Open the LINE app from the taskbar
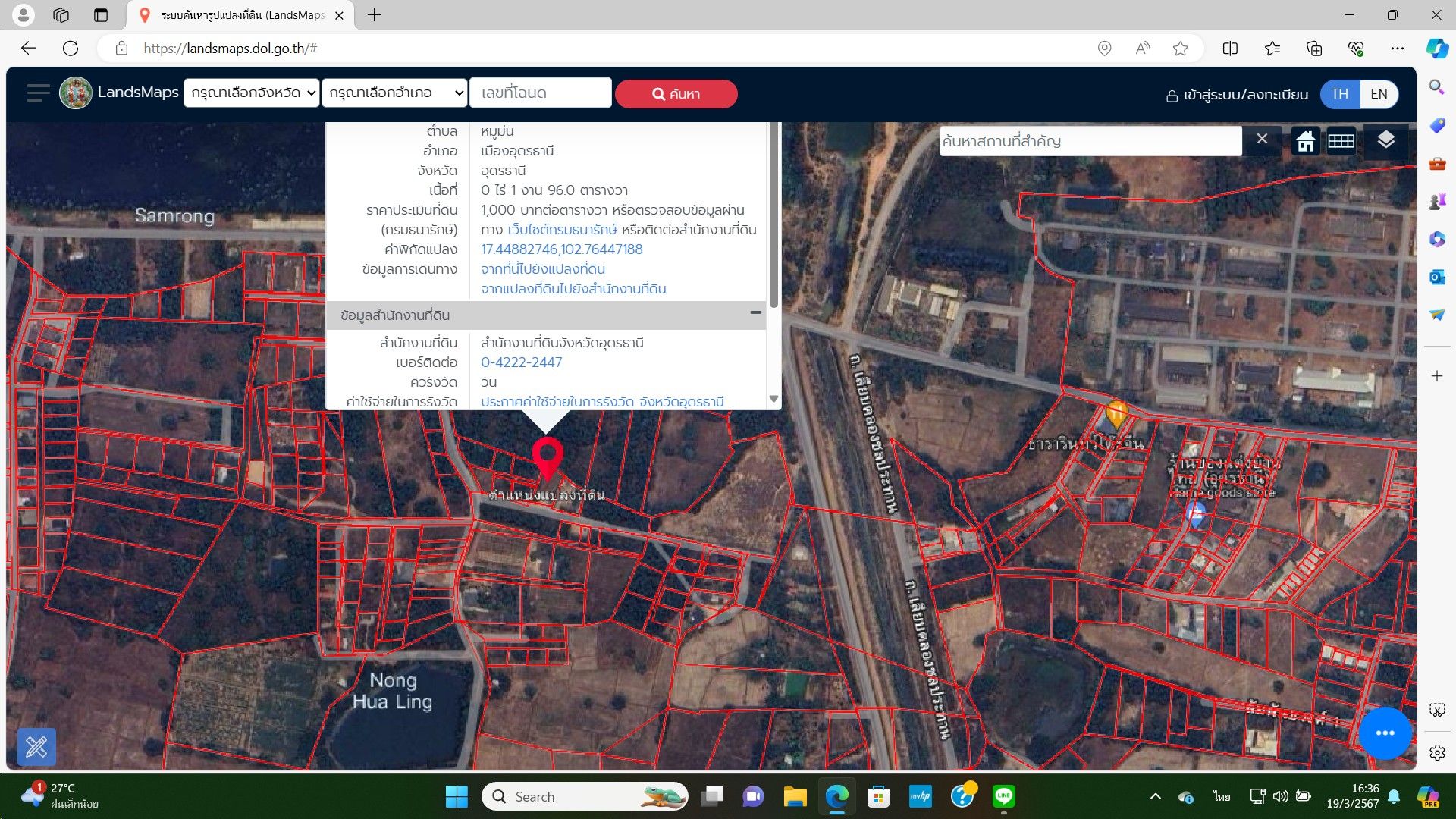Screen dimensions: 1456x819 [x=1004, y=796]
